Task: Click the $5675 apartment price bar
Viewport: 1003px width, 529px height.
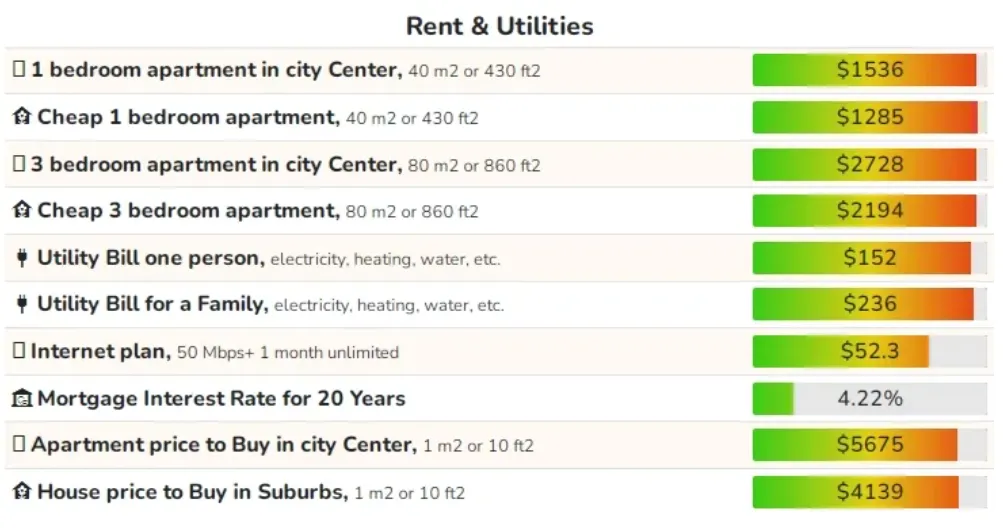Action: point(870,445)
